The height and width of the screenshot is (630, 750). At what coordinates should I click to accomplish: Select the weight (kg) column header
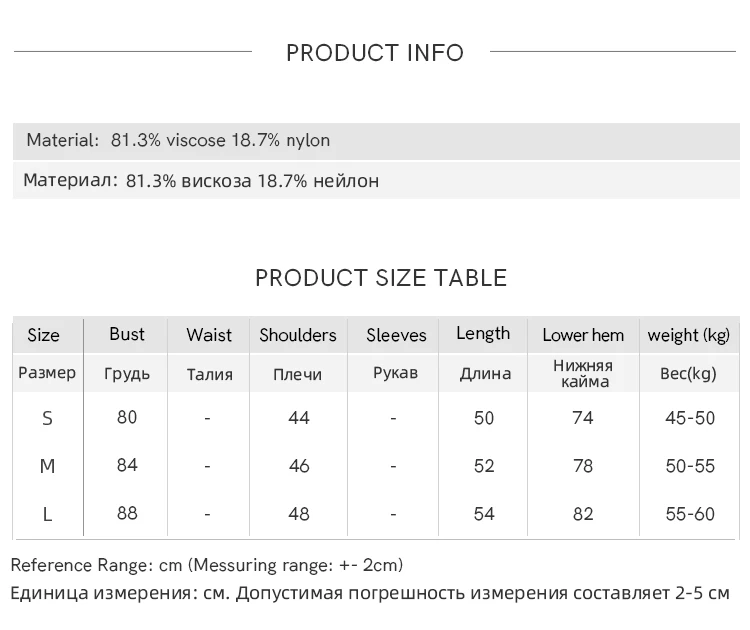(689, 335)
